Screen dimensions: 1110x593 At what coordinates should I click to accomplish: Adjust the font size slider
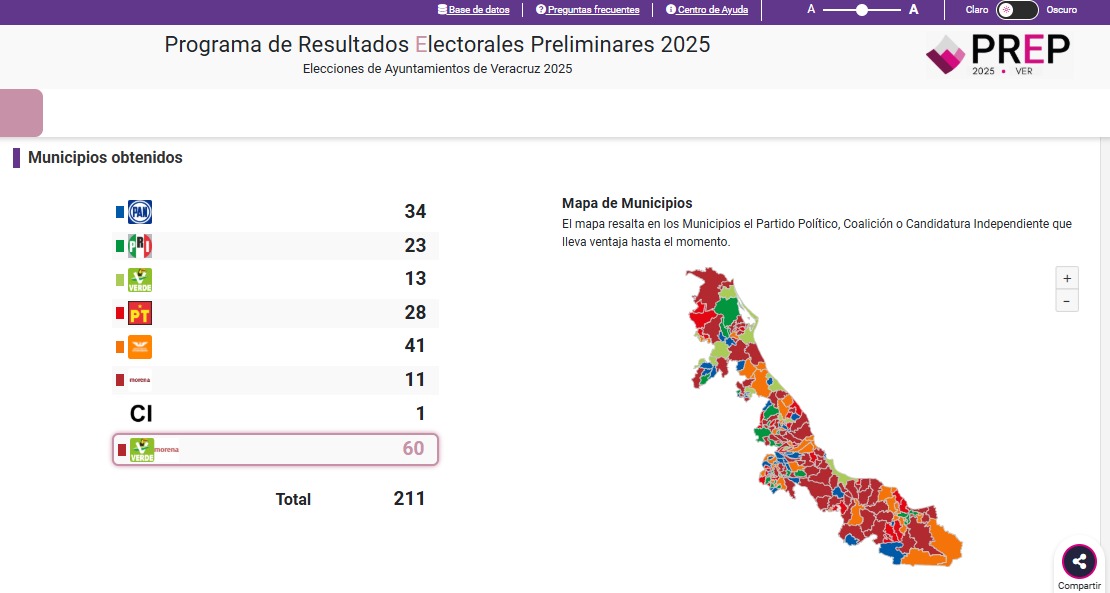pos(862,10)
